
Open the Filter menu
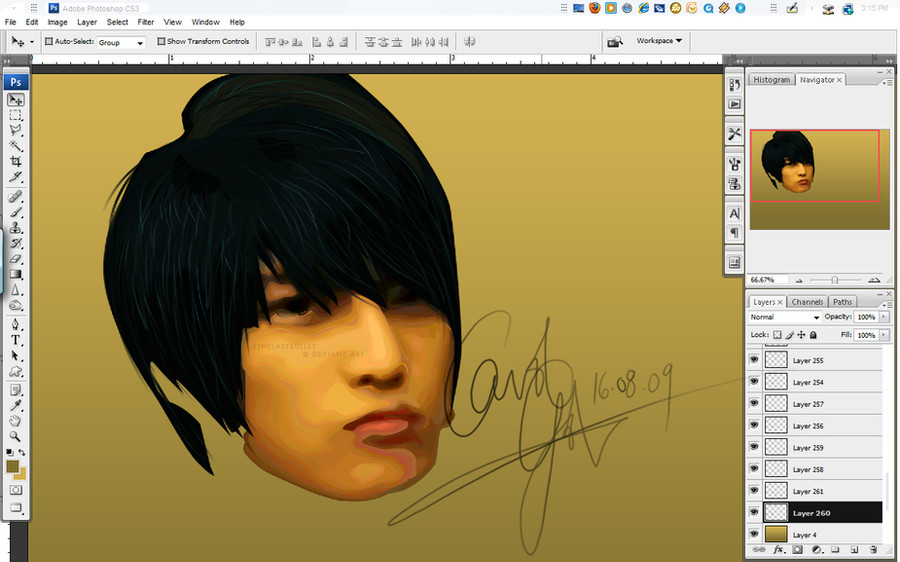(x=146, y=22)
